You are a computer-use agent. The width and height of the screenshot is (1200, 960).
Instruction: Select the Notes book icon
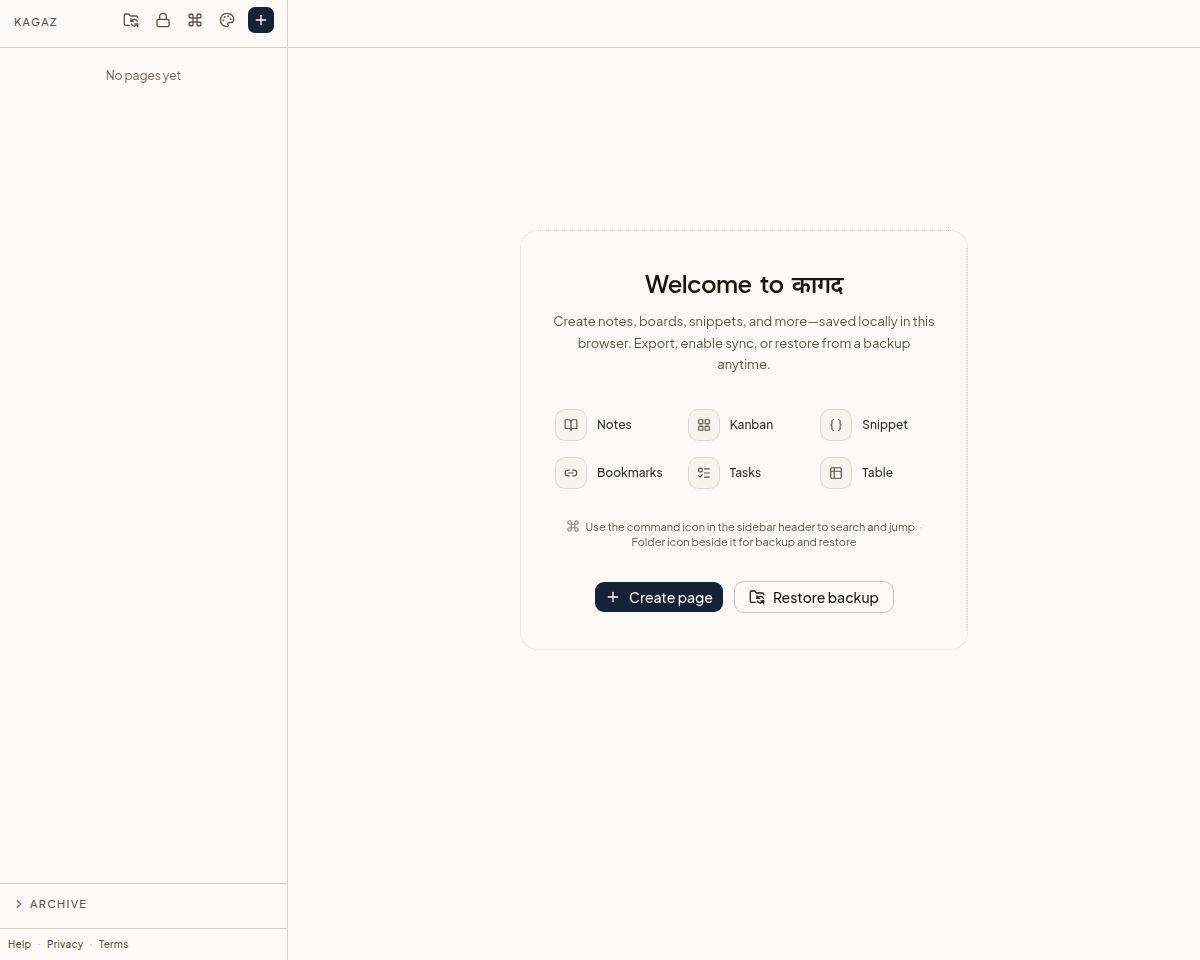[571, 425]
